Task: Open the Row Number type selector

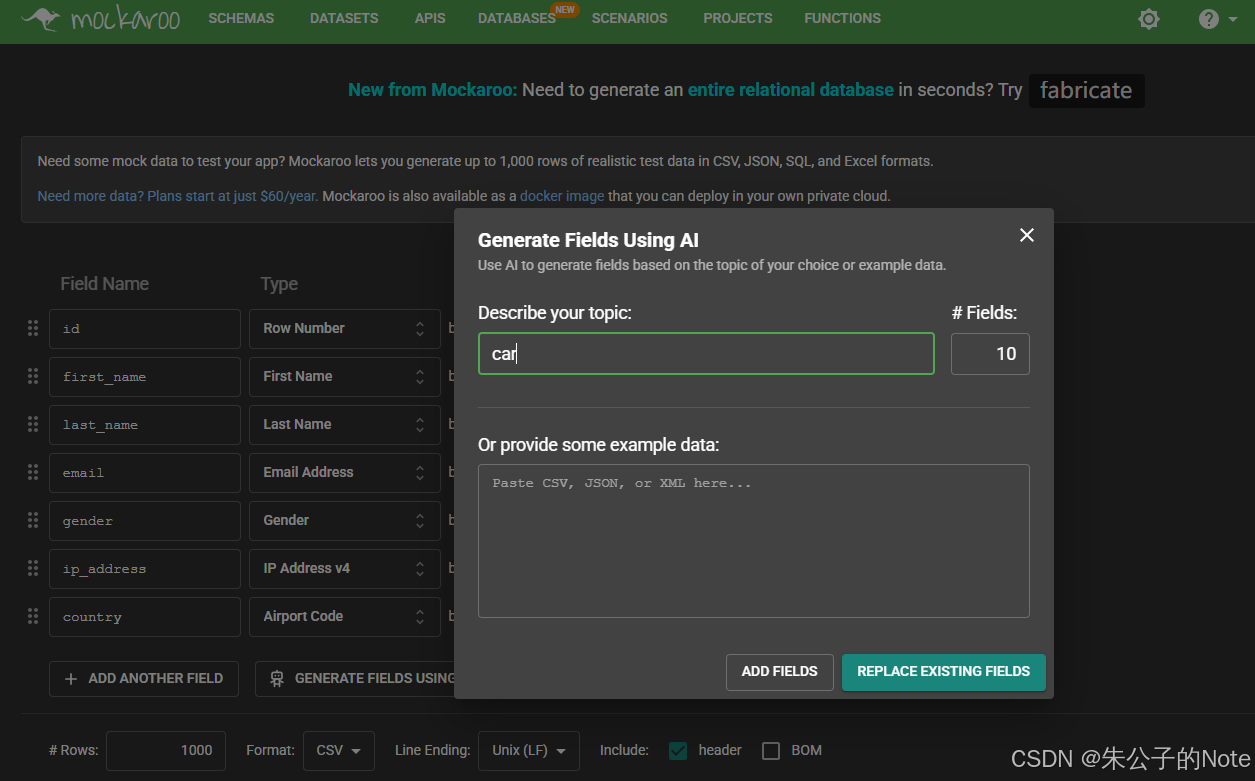Action: coord(345,328)
